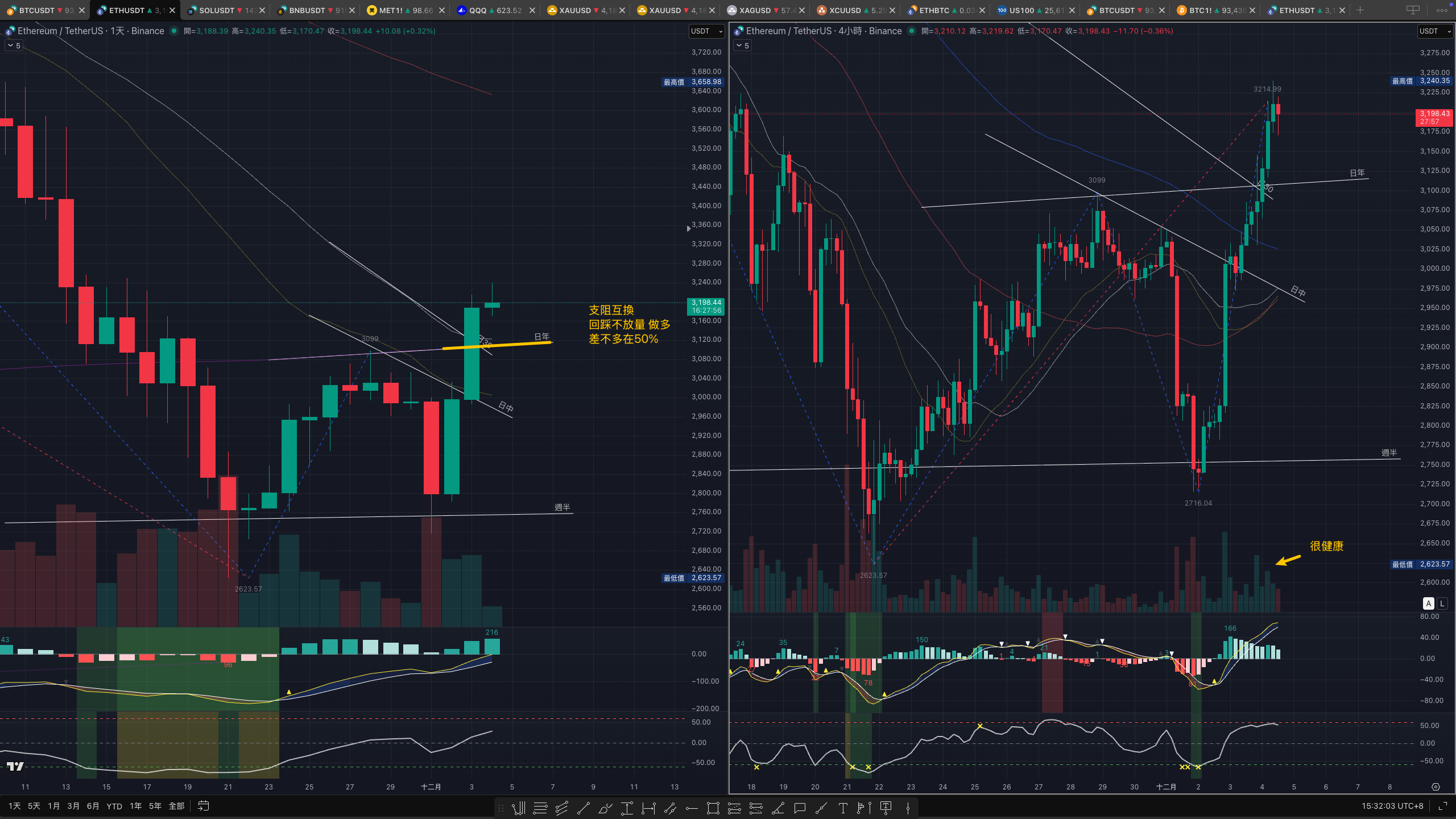Open the go-to-date calendar icon
This screenshot has width=1456, height=819.
click(x=204, y=806)
